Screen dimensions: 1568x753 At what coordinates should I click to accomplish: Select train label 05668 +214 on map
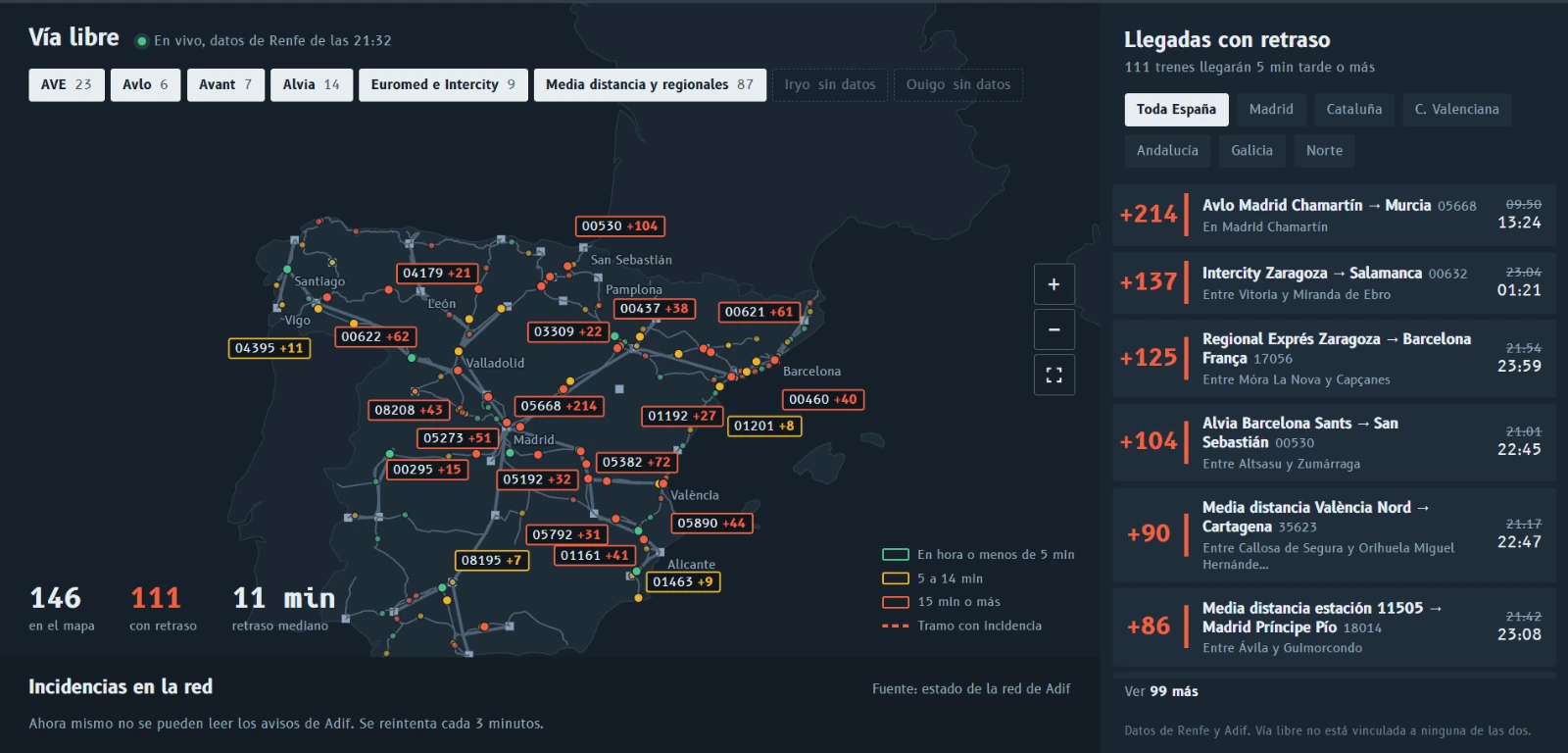click(x=559, y=406)
